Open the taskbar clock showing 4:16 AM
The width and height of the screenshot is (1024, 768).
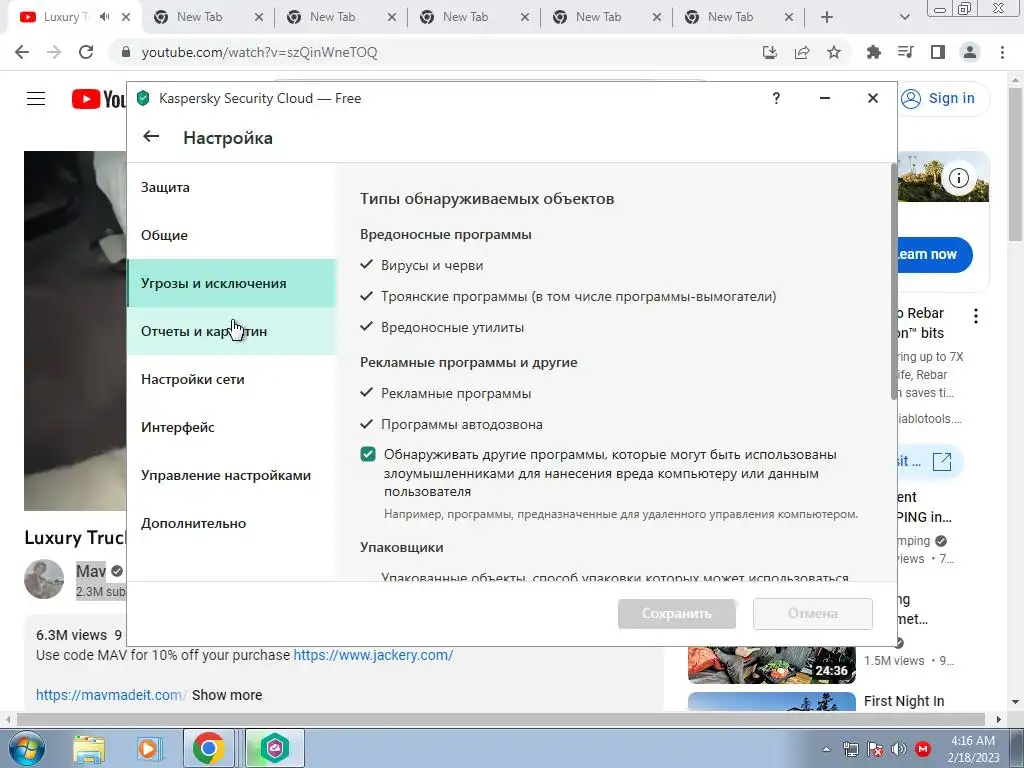pos(973,749)
